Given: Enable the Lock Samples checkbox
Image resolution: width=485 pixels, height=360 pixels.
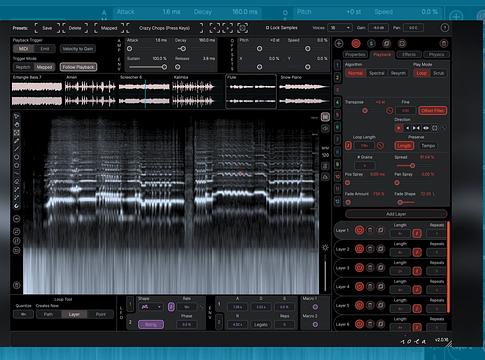Looking at the screenshot, I should click(267, 28).
